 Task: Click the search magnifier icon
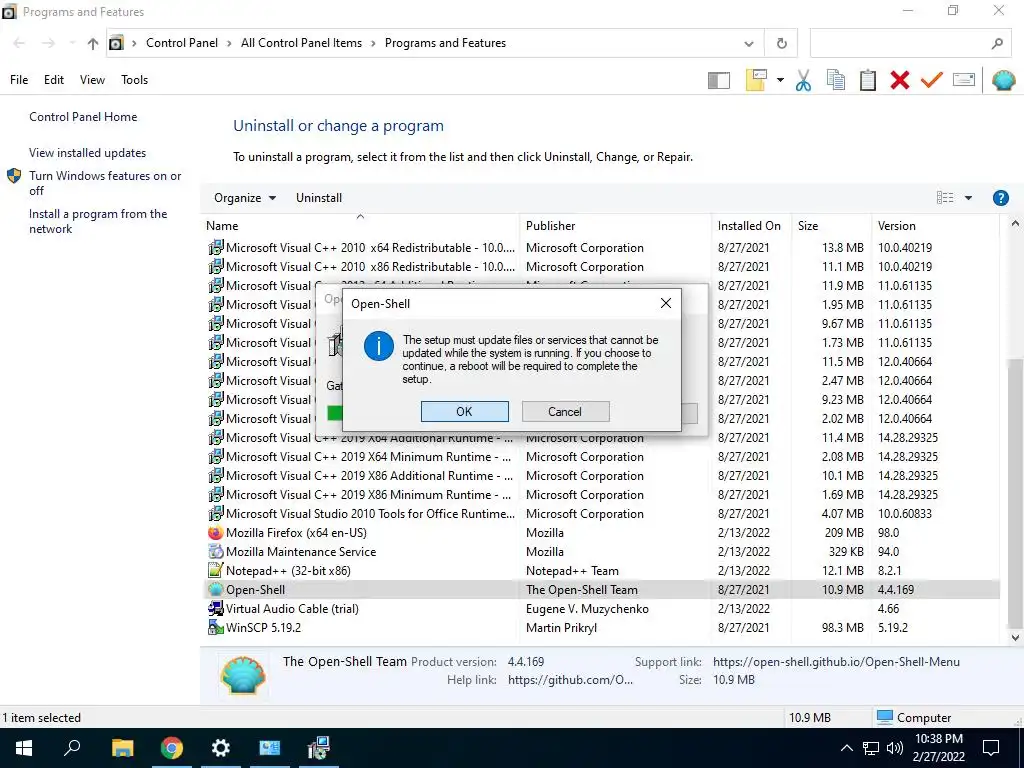[997, 44]
